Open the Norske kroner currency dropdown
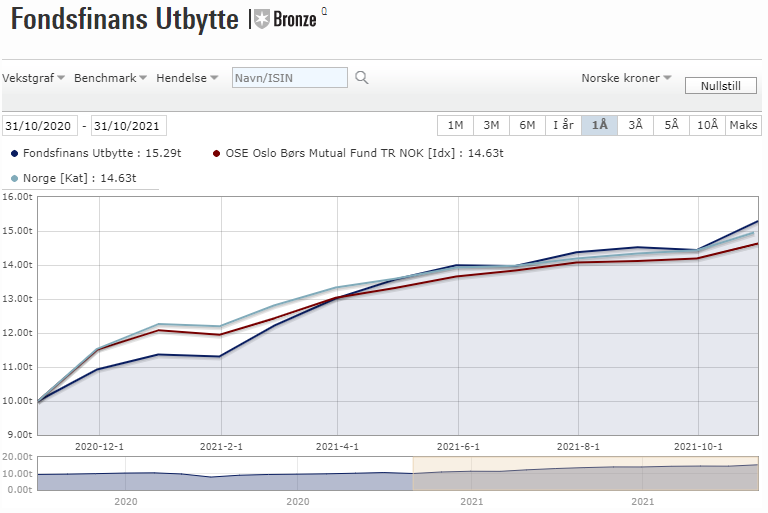Viewport: 768px width, 513px height. pos(626,78)
